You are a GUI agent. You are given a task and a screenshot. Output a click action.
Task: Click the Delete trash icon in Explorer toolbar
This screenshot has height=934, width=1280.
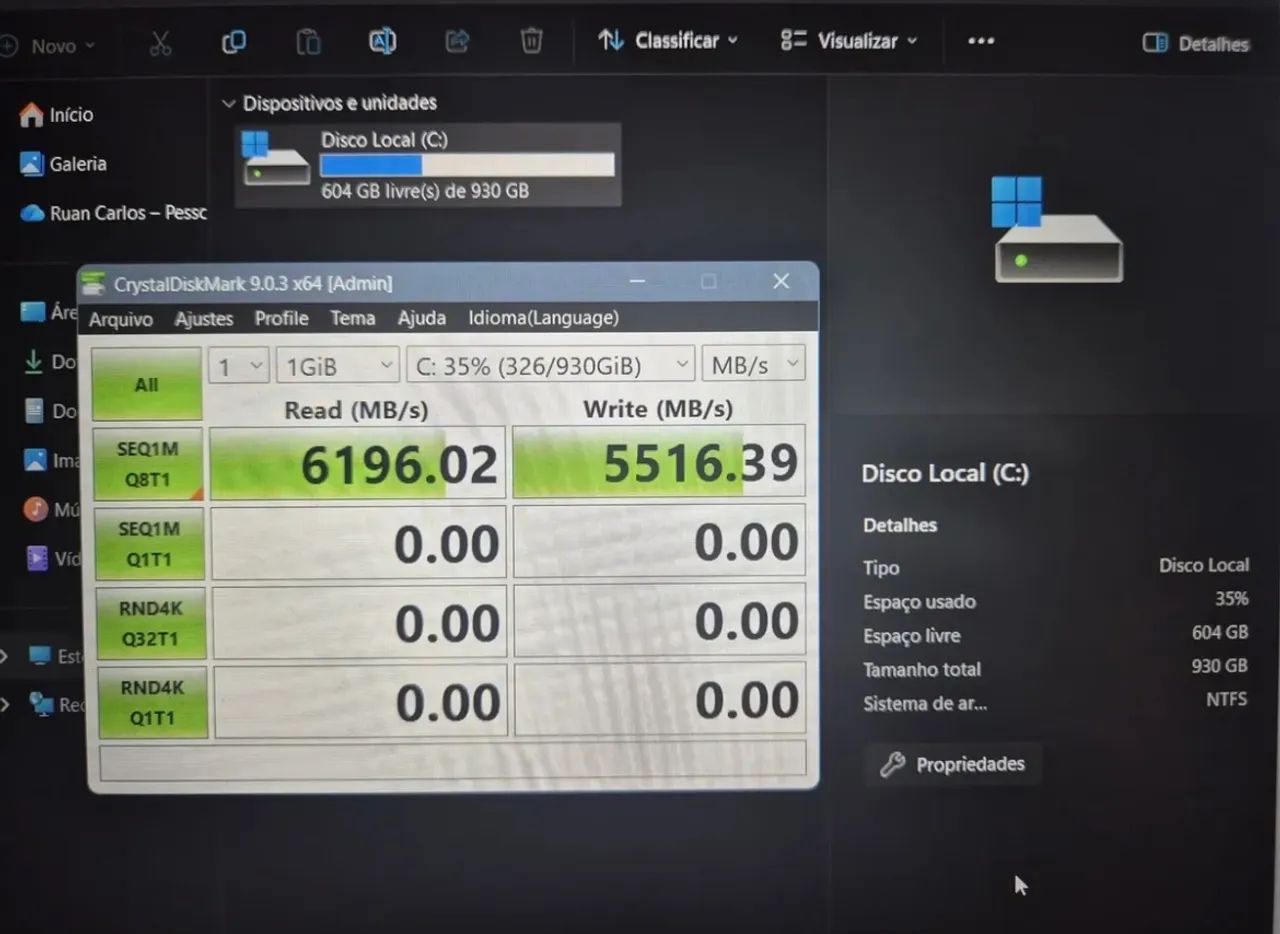click(531, 40)
